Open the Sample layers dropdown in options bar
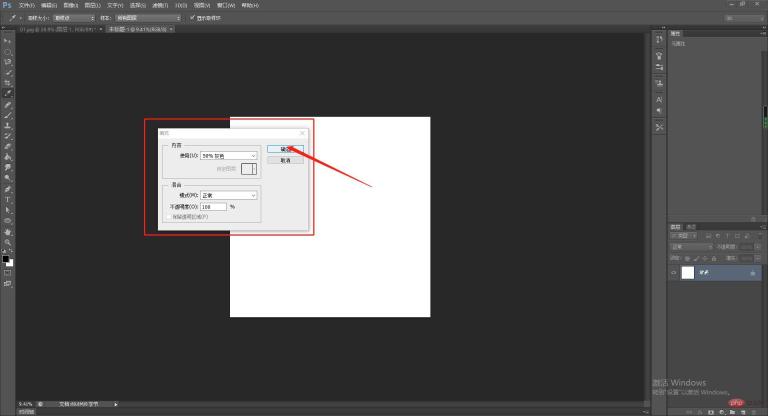The image size is (768, 416). [148, 18]
